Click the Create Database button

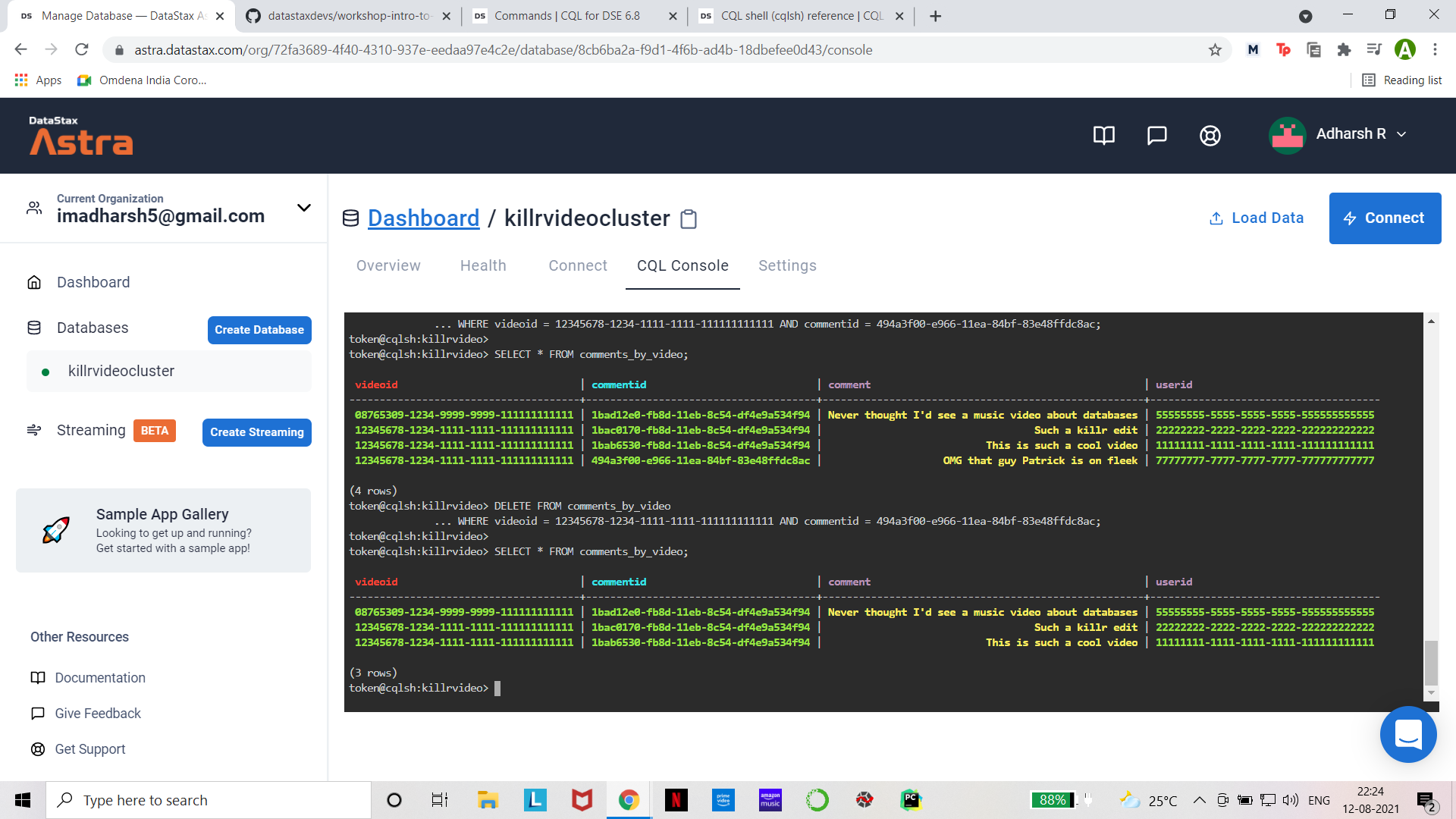pyautogui.click(x=259, y=330)
